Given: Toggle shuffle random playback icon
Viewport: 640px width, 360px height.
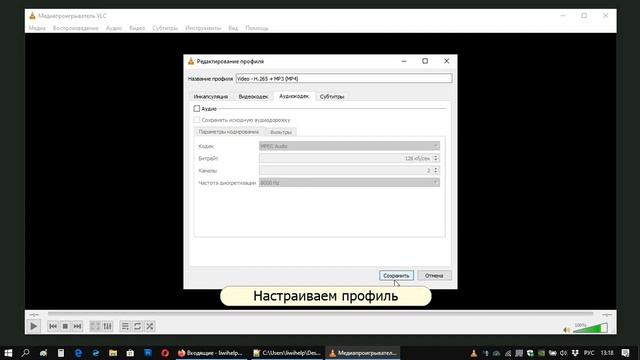Looking at the screenshot, I should tap(150, 326).
